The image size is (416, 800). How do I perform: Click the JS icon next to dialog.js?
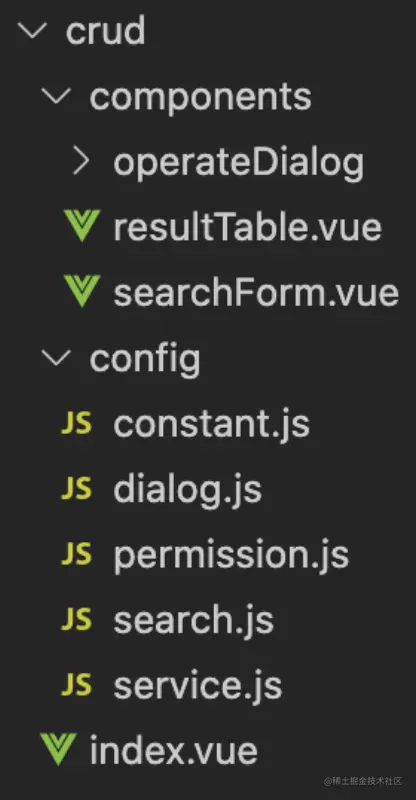[x=76, y=489]
